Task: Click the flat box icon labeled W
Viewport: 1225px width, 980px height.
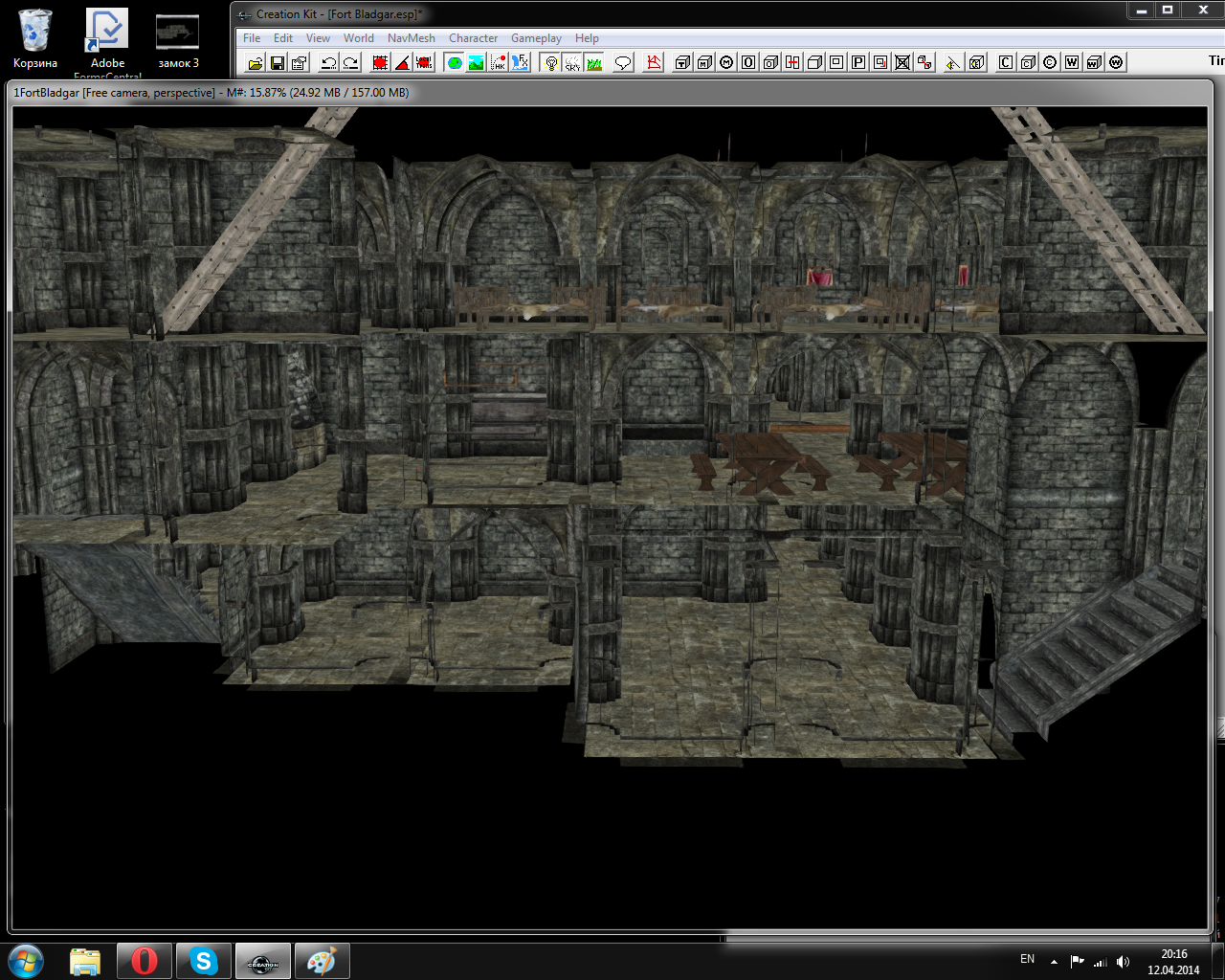Action: click(1072, 62)
